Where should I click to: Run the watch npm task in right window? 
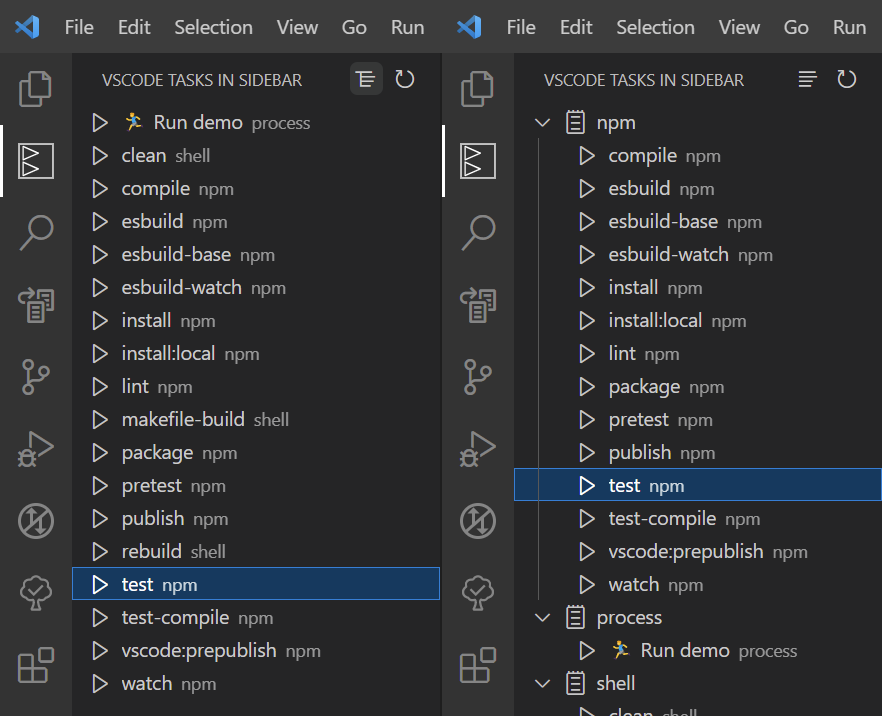point(587,585)
